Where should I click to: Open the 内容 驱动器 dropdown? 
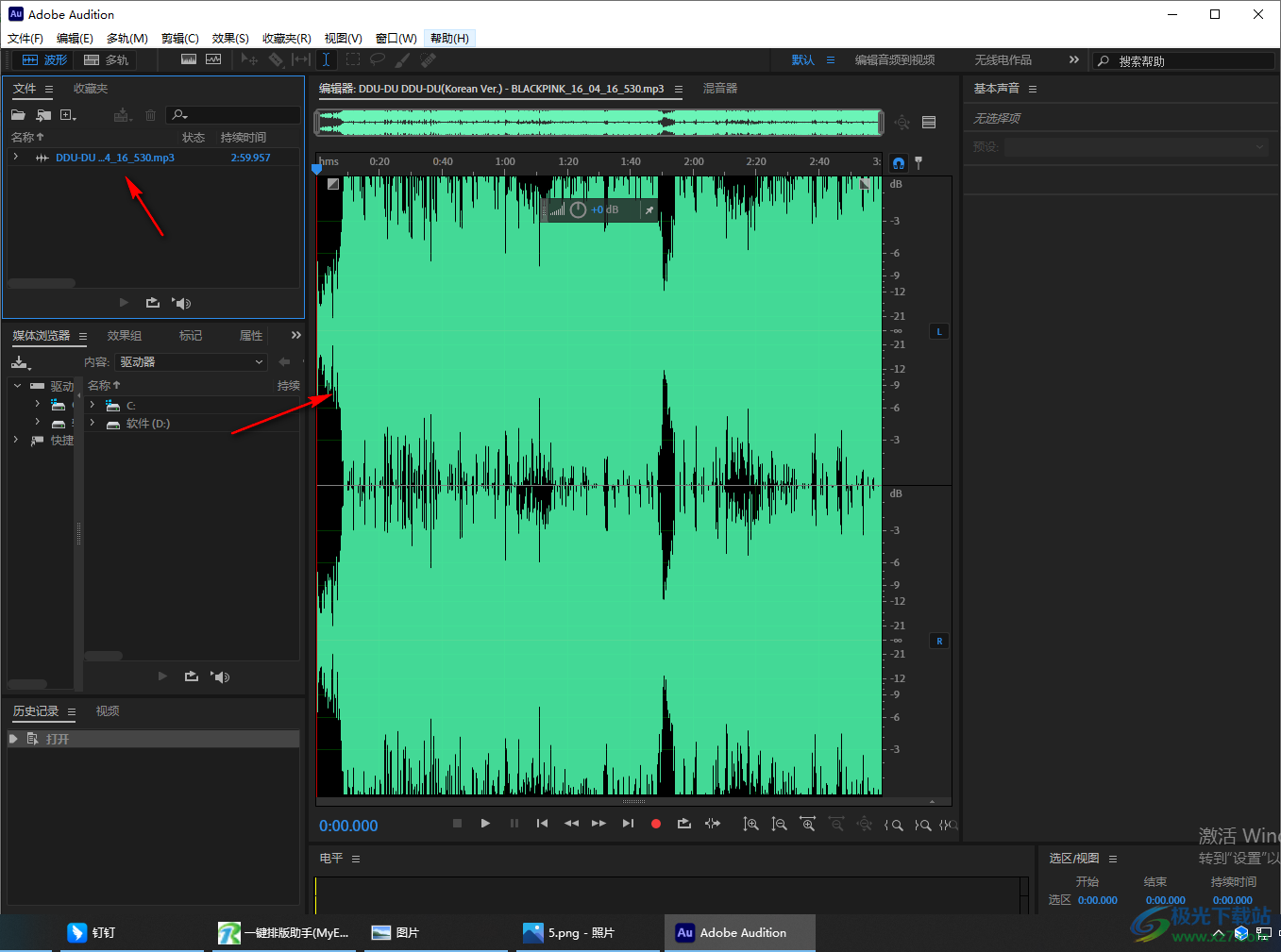pyautogui.click(x=192, y=362)
